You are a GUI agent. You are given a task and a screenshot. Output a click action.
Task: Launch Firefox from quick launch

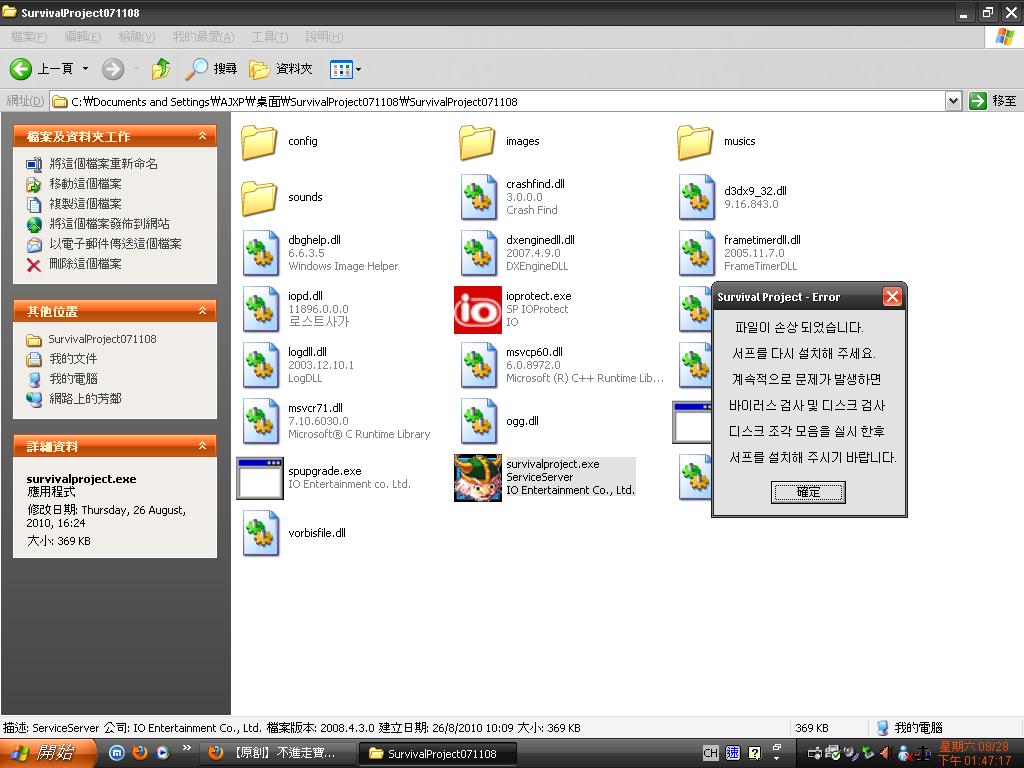point(140,753)
